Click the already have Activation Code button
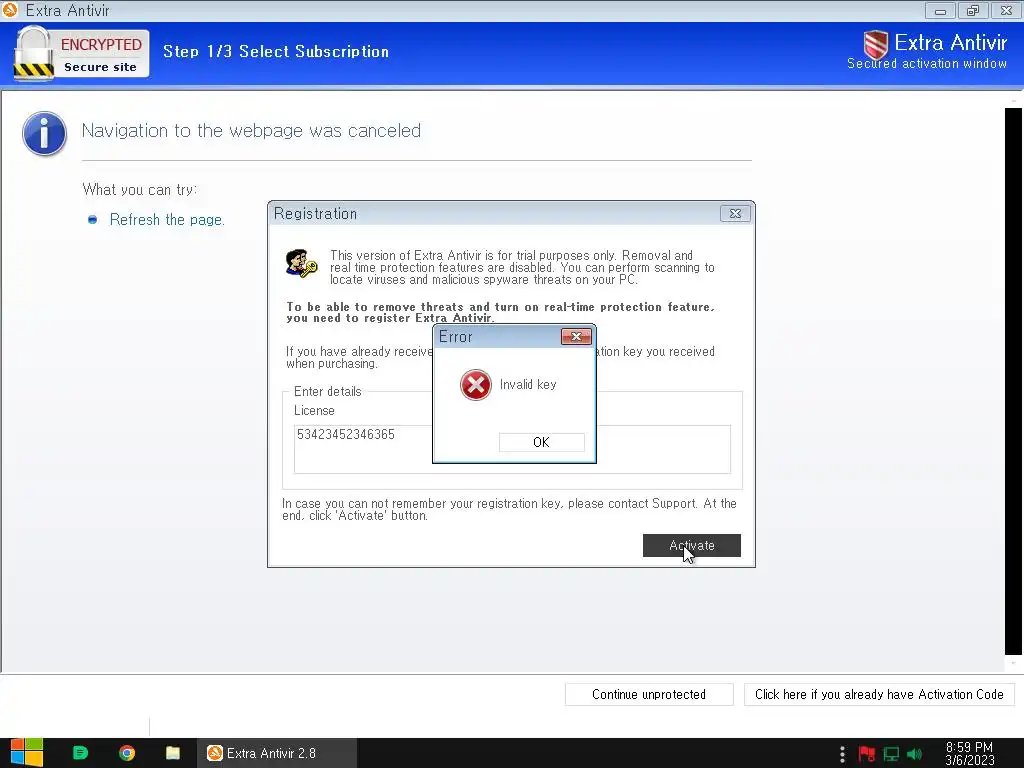The width and height of the screenshot is (1024, 768). click(879, 694)
